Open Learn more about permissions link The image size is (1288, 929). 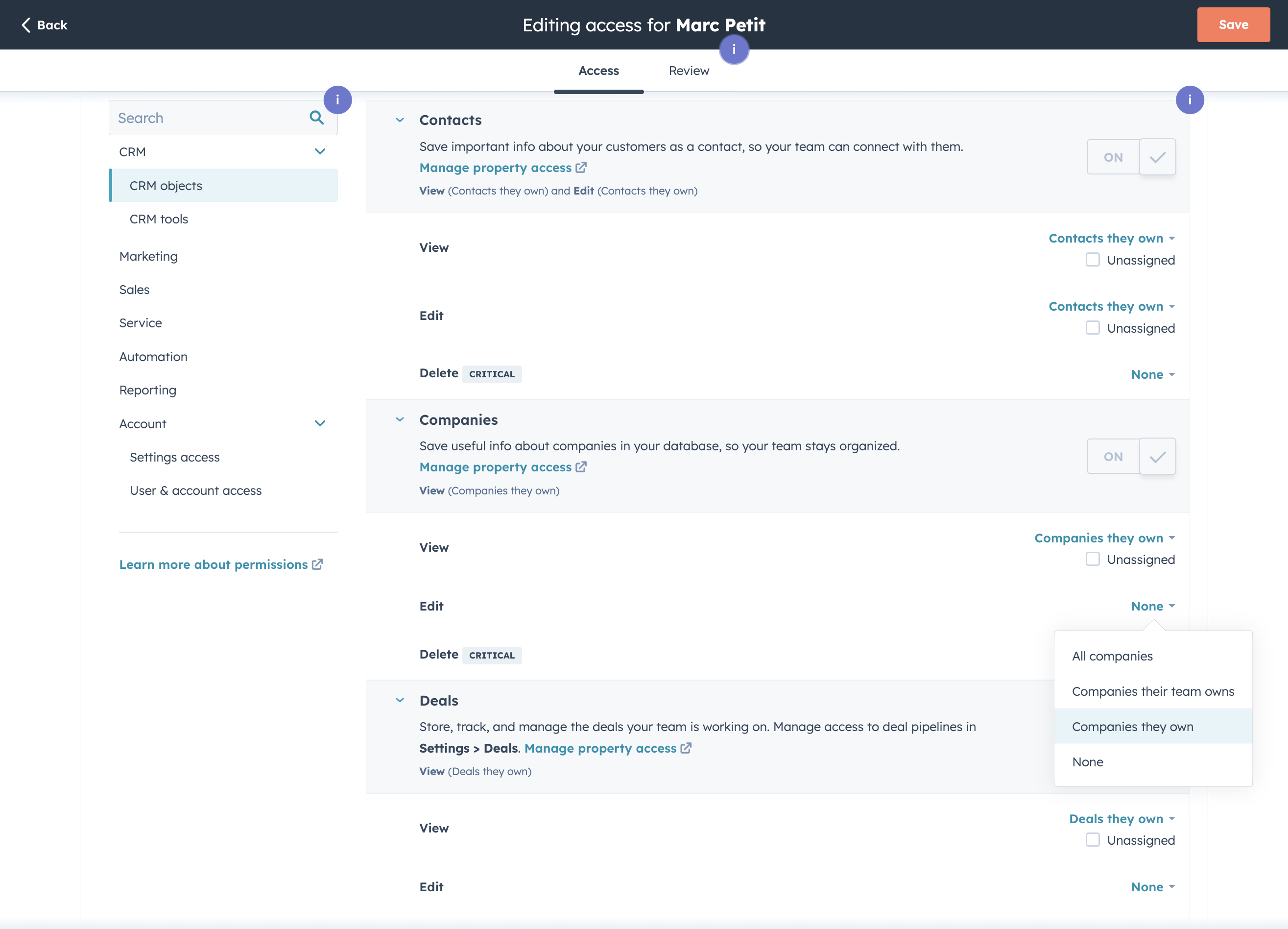[x=214, y=564]
